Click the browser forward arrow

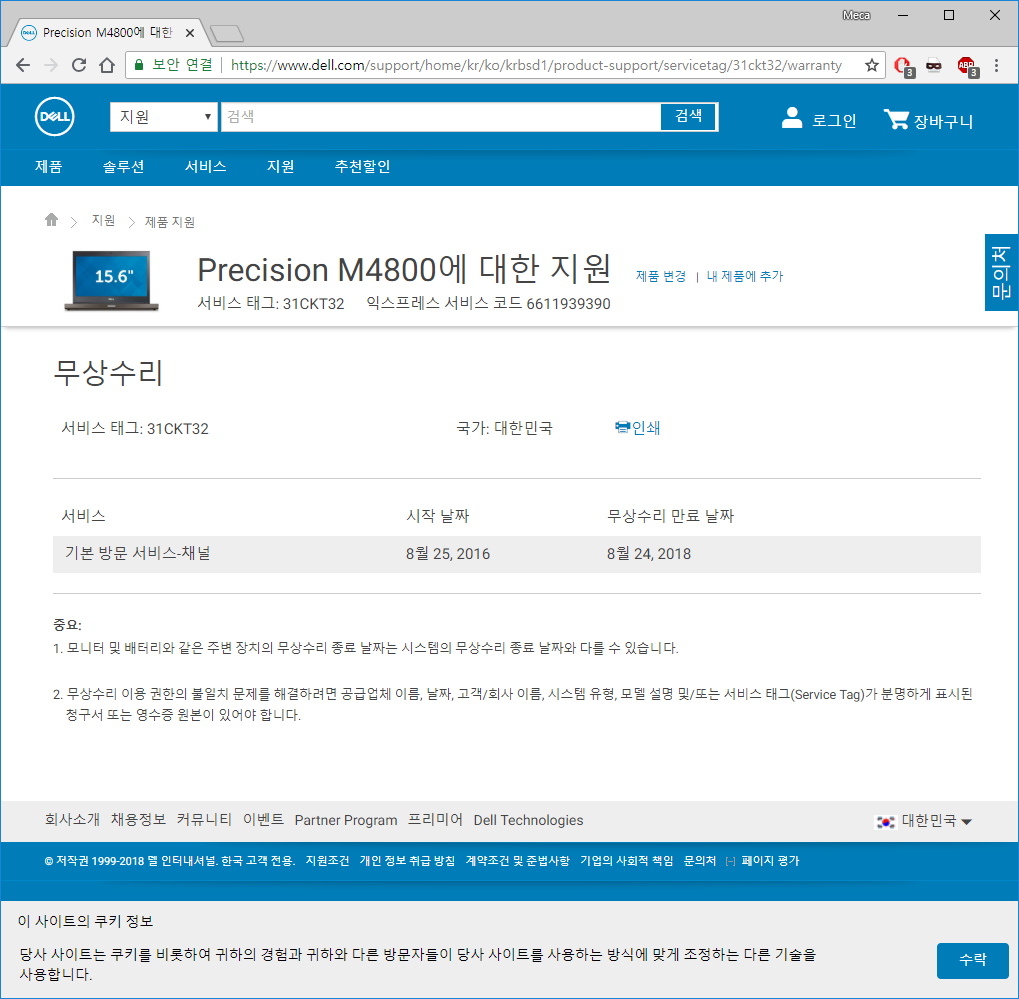(51, 65)
